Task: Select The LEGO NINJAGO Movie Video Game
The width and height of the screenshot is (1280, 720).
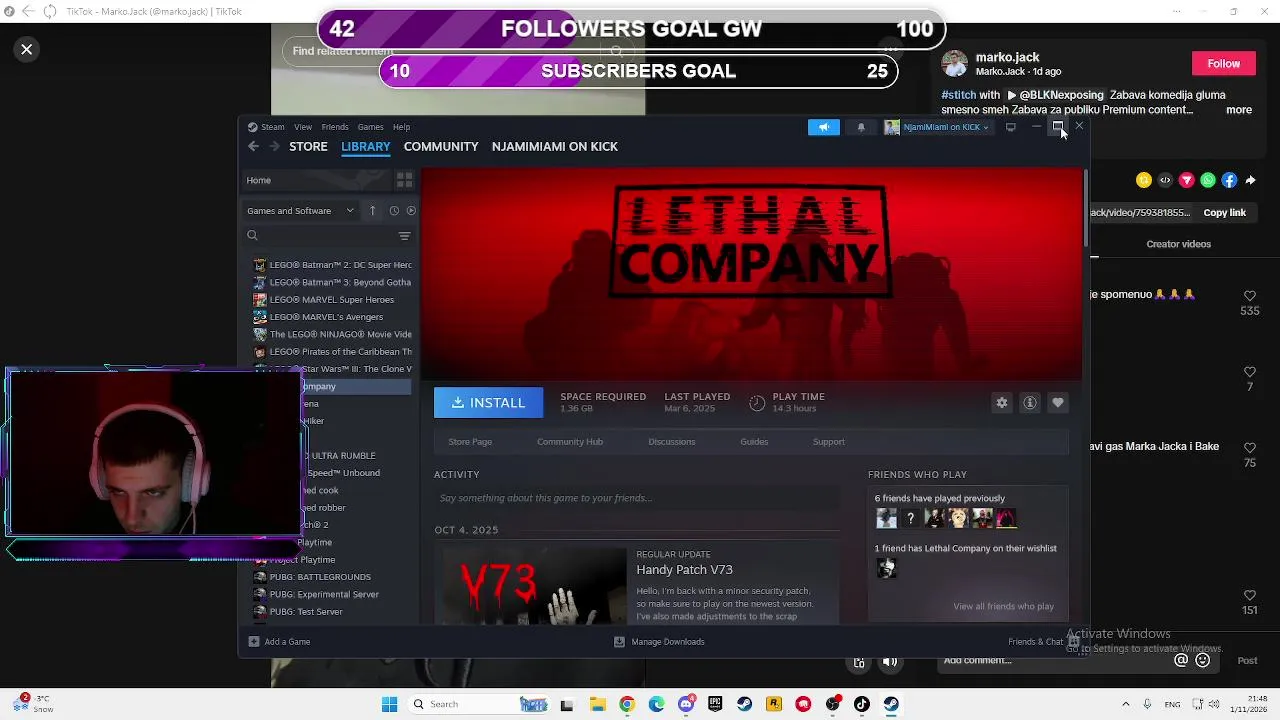Action: [332, 334]
